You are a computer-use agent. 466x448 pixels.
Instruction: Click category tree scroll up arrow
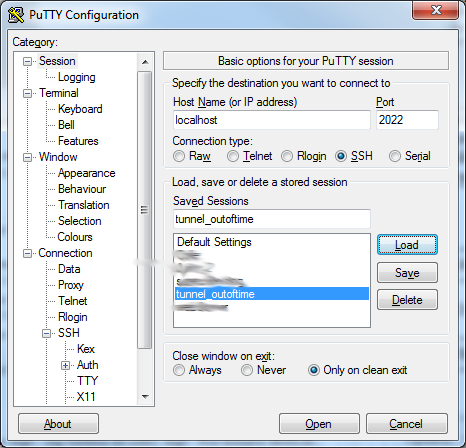(x=145, y=62)
